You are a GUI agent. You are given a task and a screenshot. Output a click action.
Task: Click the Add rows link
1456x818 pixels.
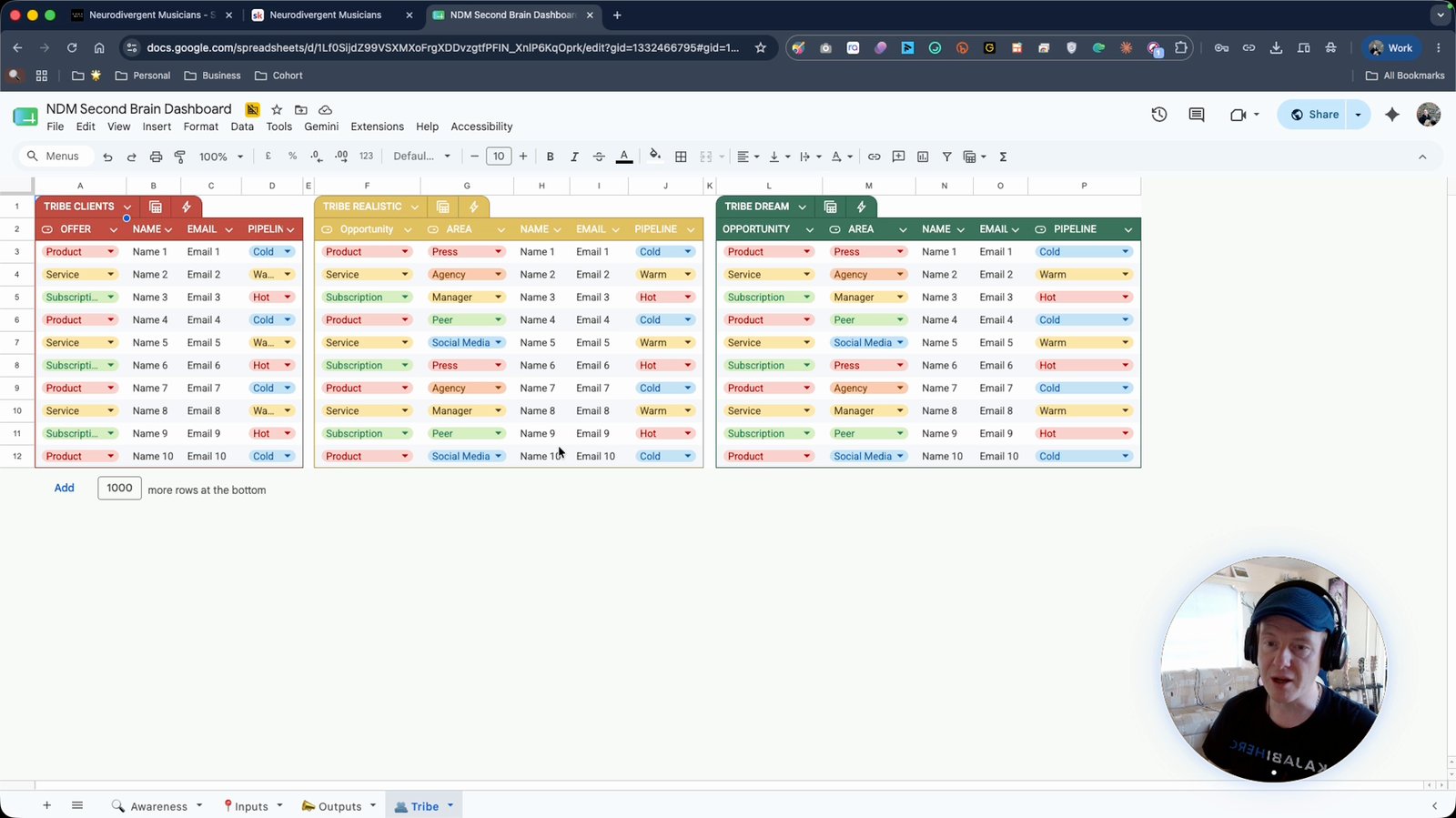point(64,488)
